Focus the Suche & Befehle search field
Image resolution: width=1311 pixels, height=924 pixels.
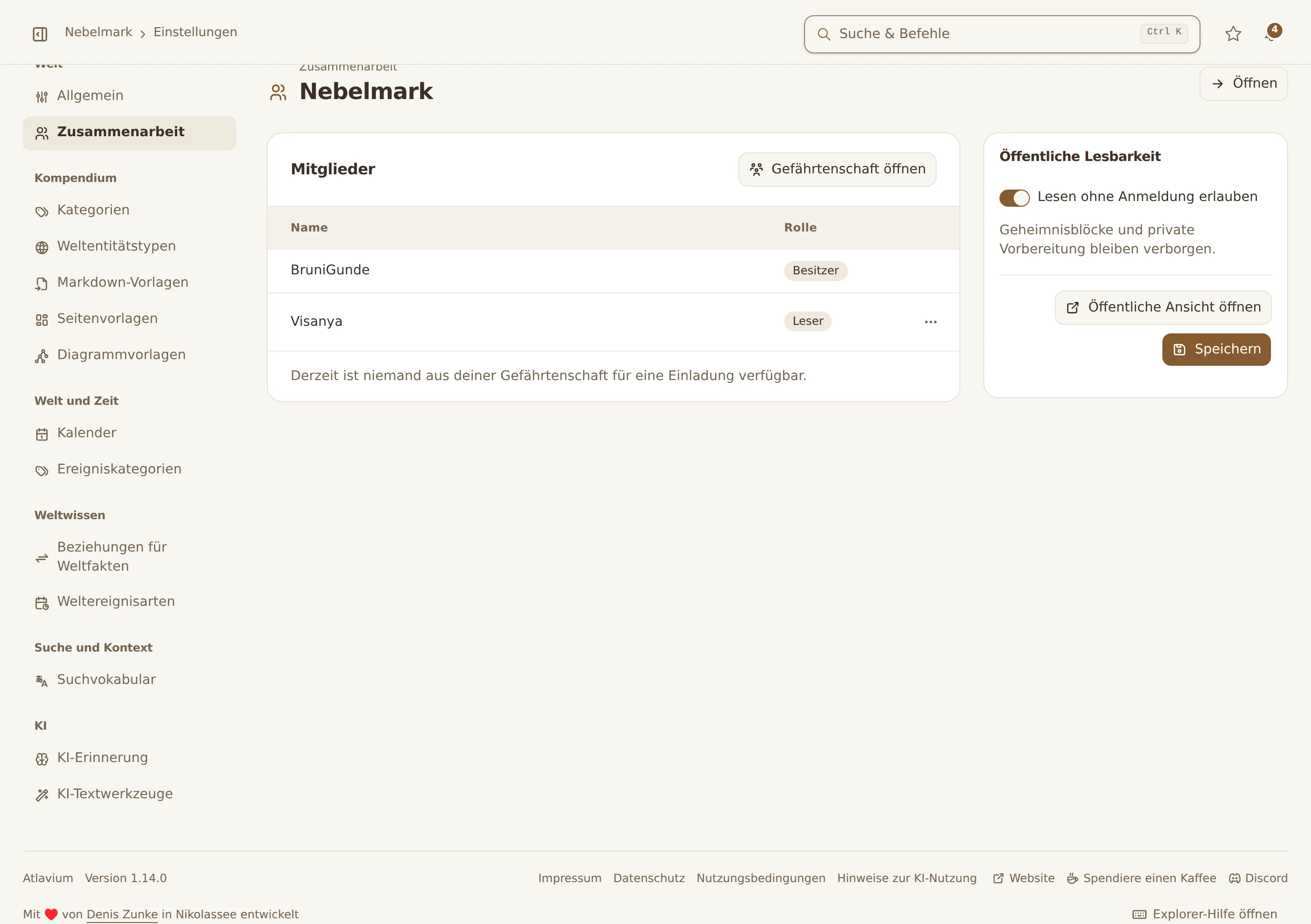[1001, 34]
